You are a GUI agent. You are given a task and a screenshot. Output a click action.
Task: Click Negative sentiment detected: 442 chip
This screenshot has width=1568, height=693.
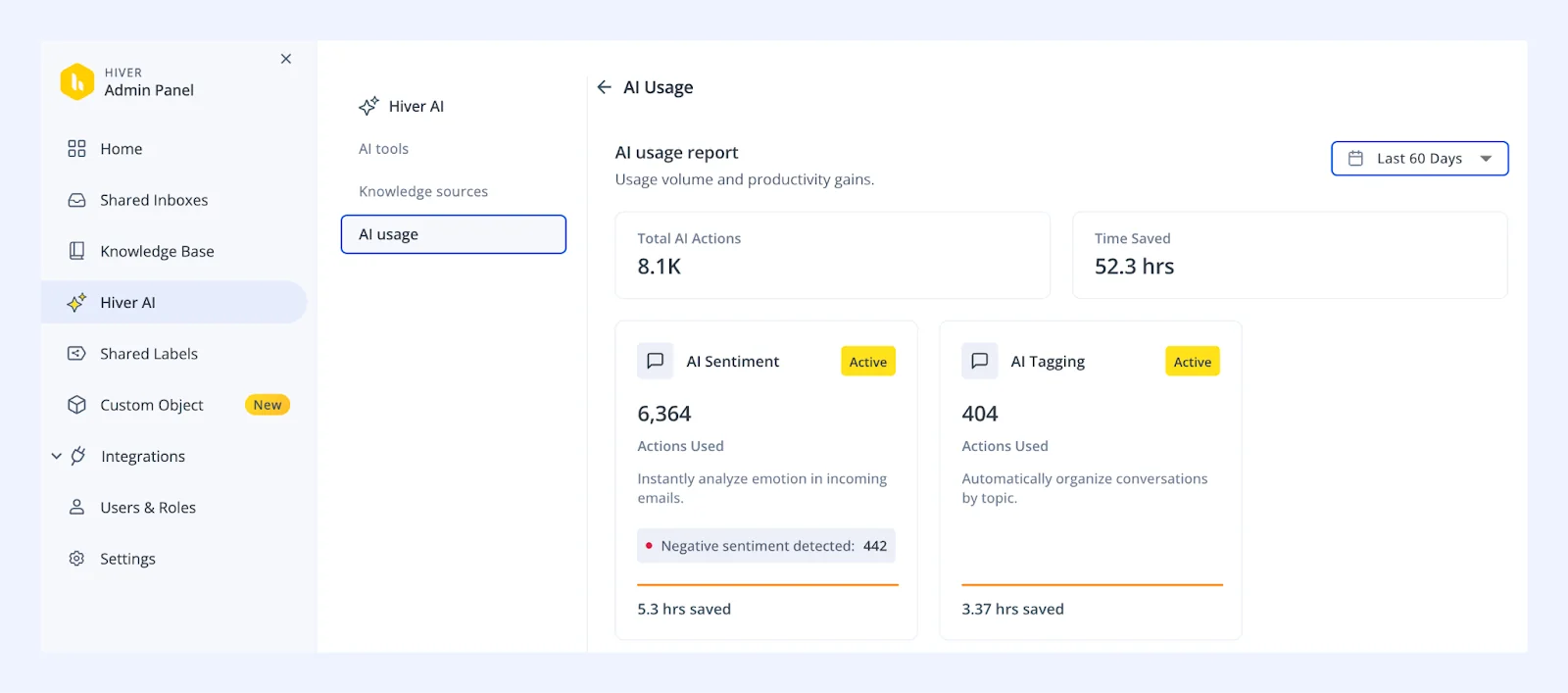click(766, 545)
